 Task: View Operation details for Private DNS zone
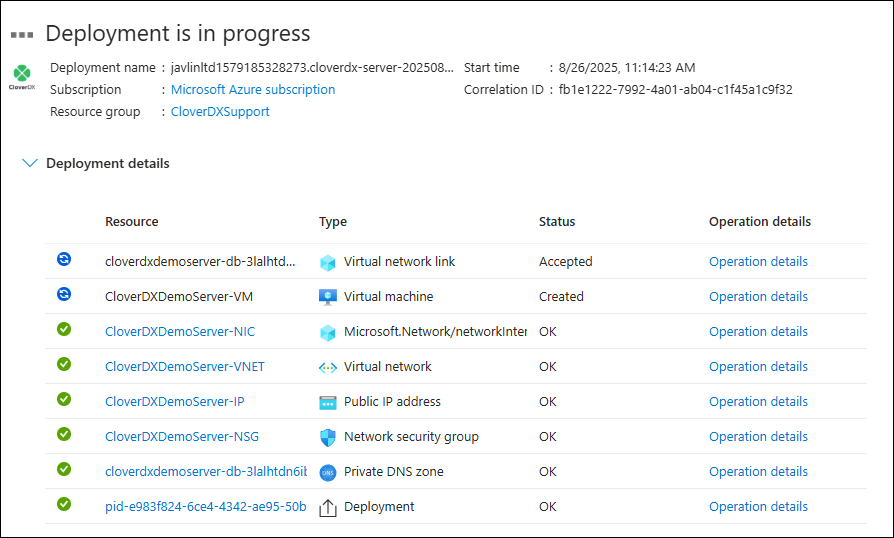pyautogui.click(x=758, y=471)
